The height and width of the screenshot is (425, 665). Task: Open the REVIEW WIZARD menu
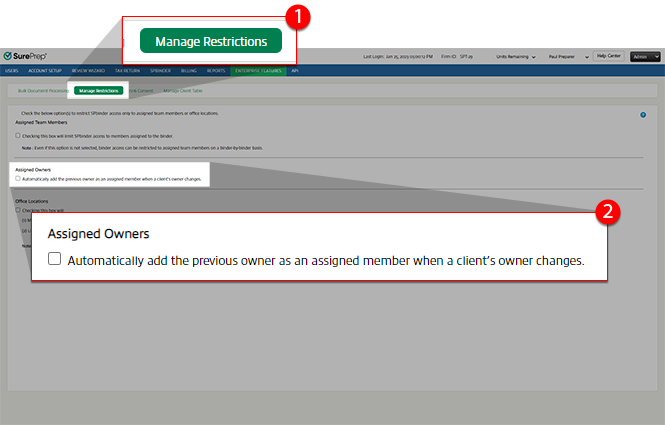88,71
